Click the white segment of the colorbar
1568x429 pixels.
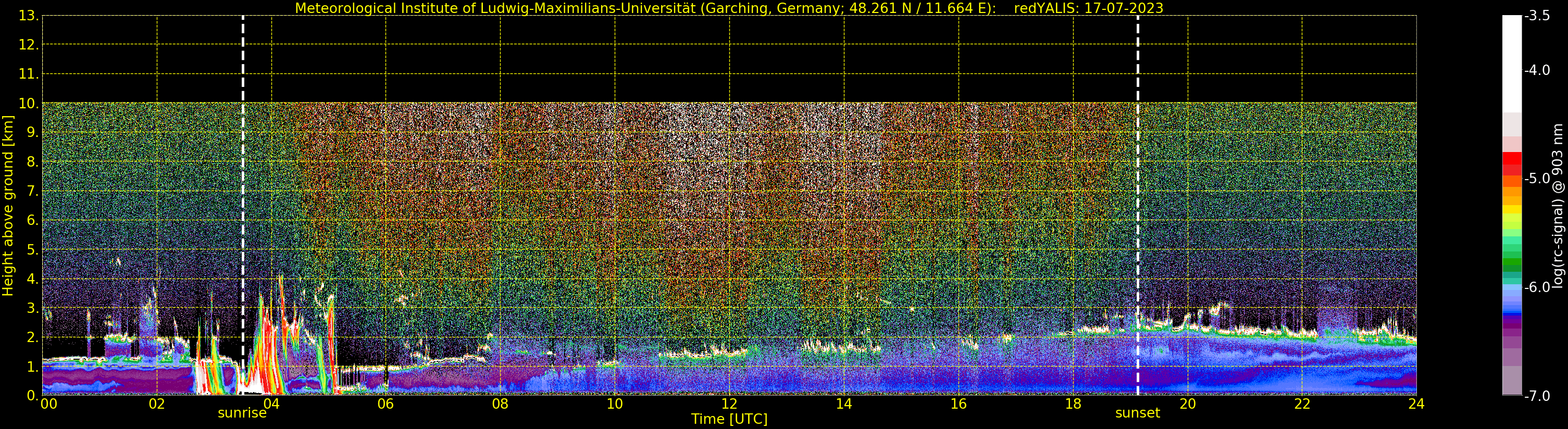(1511, 64)
